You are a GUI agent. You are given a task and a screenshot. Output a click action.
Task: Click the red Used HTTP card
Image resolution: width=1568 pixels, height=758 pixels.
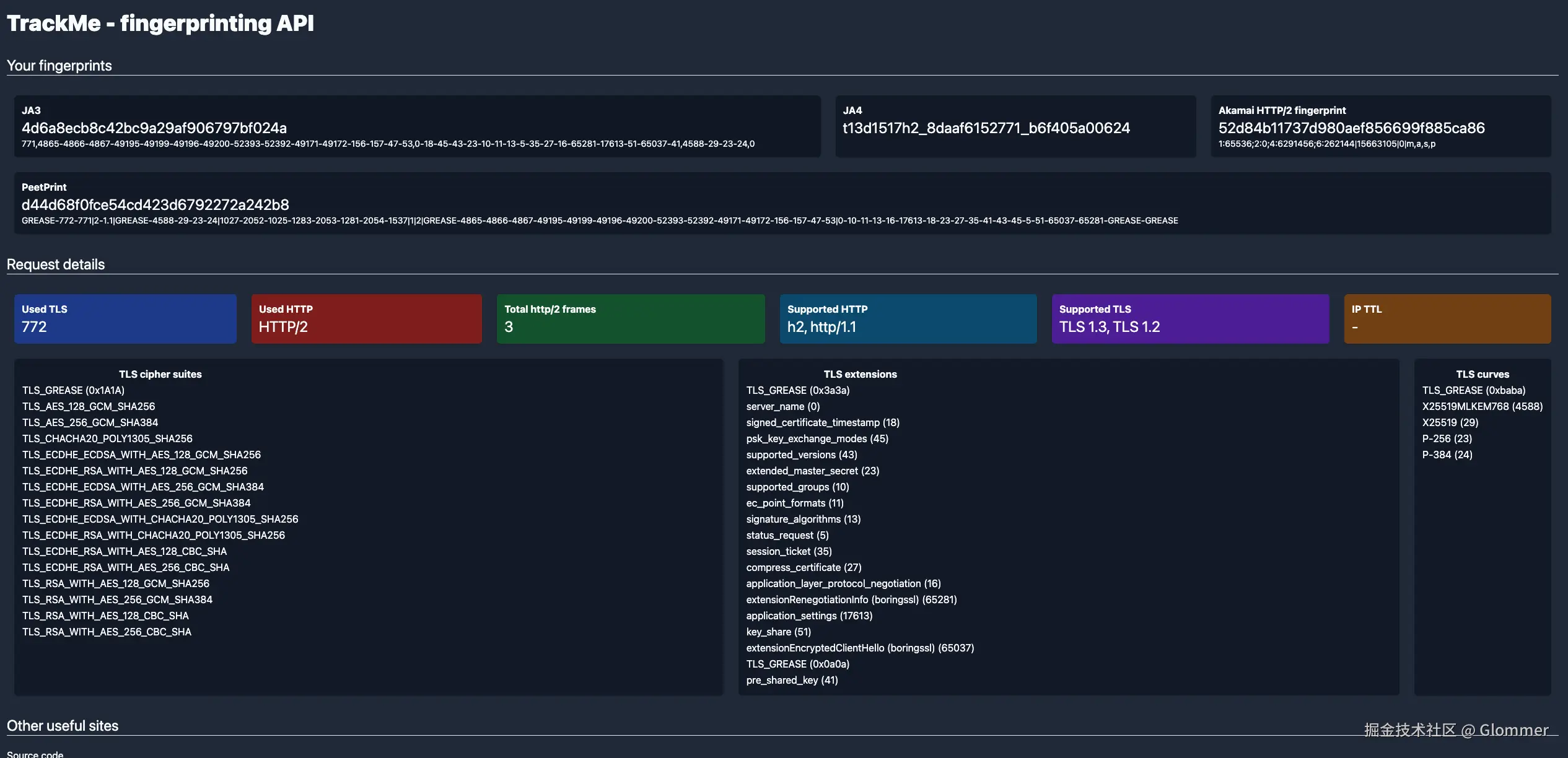pos(366,318)
